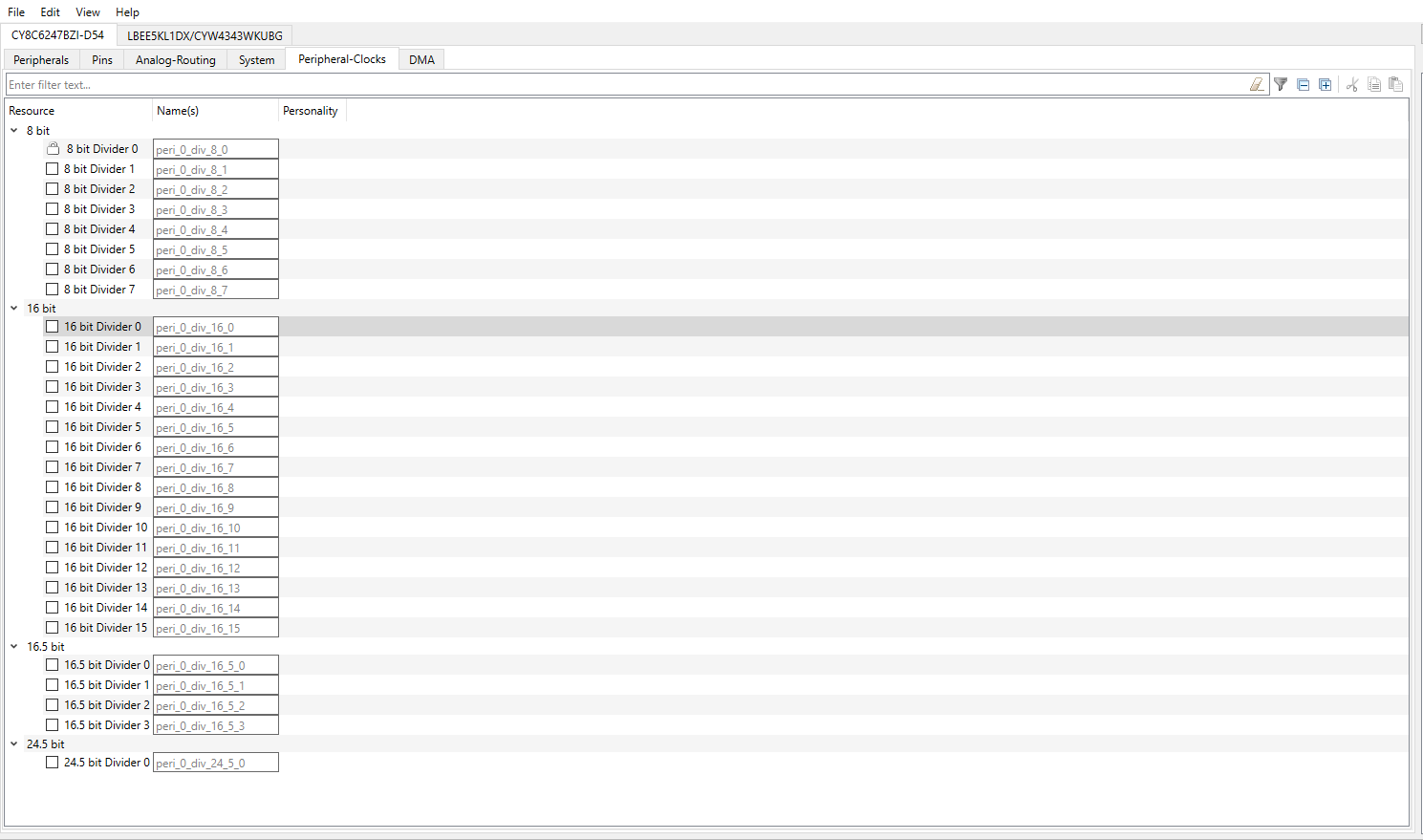The width and height of the screenshot is (1423, 840).
Task: Open the filter funnel options
Action: pyautogui.click(x=1281, y=84)
